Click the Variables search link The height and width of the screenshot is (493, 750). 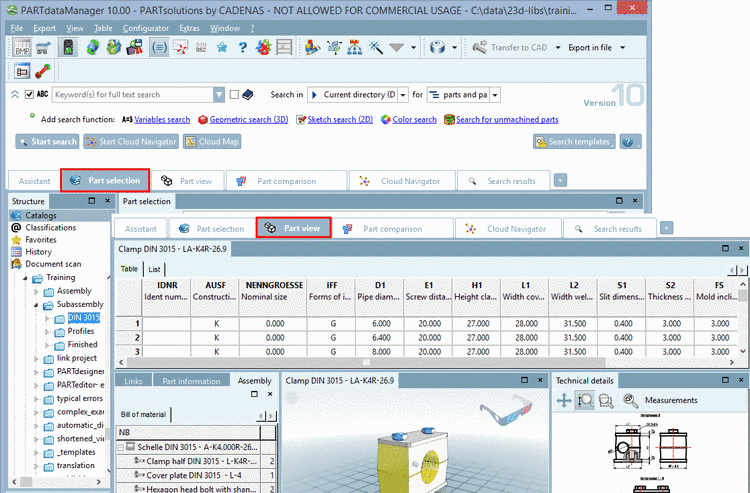[162, 120]
